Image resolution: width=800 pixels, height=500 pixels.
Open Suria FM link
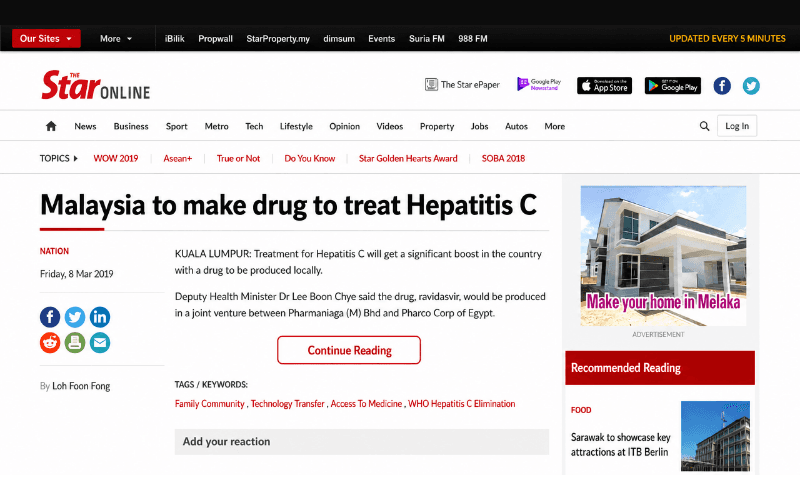tap(427, 39)
